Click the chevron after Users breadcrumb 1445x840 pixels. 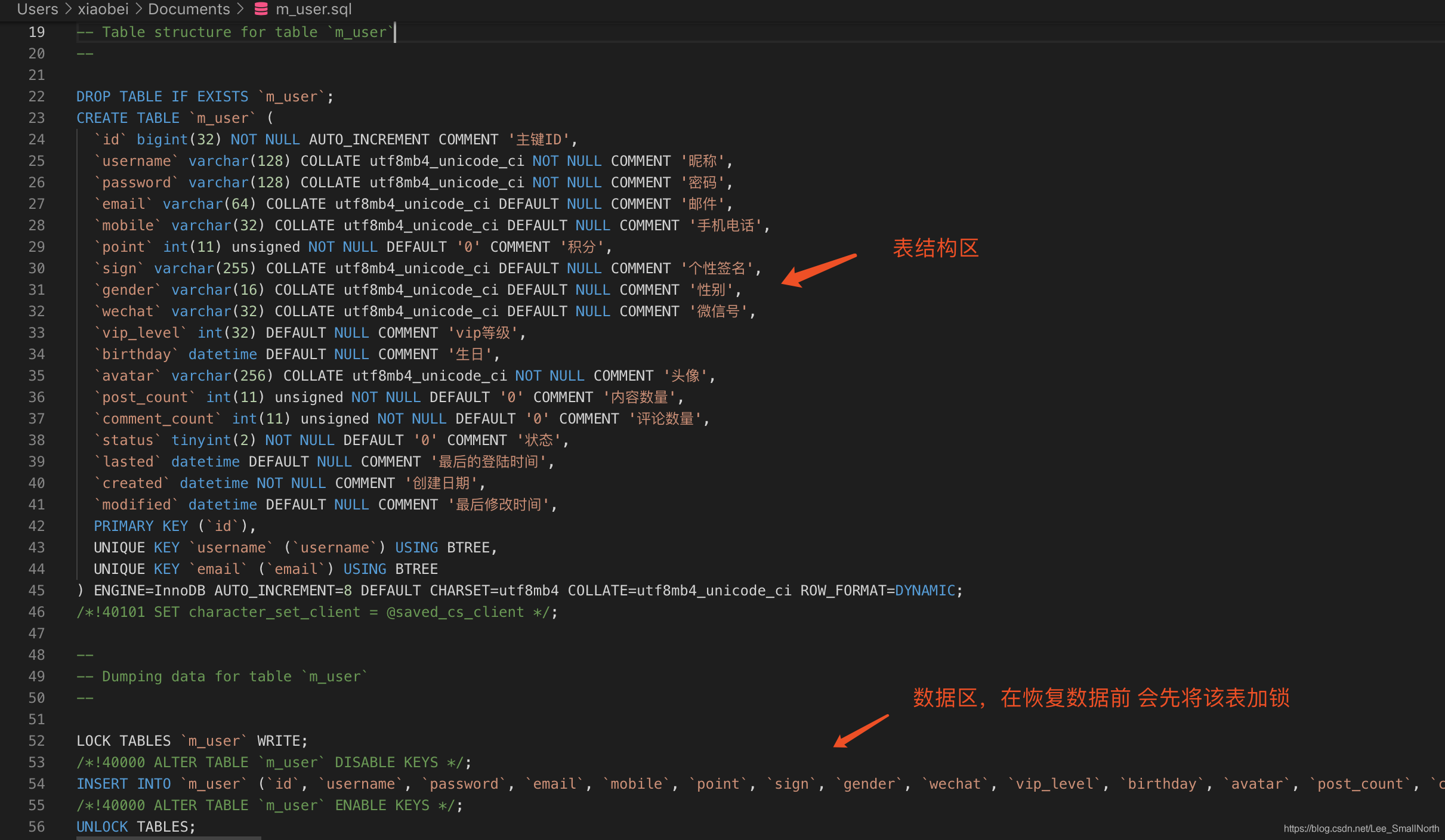tap(67, 9)
